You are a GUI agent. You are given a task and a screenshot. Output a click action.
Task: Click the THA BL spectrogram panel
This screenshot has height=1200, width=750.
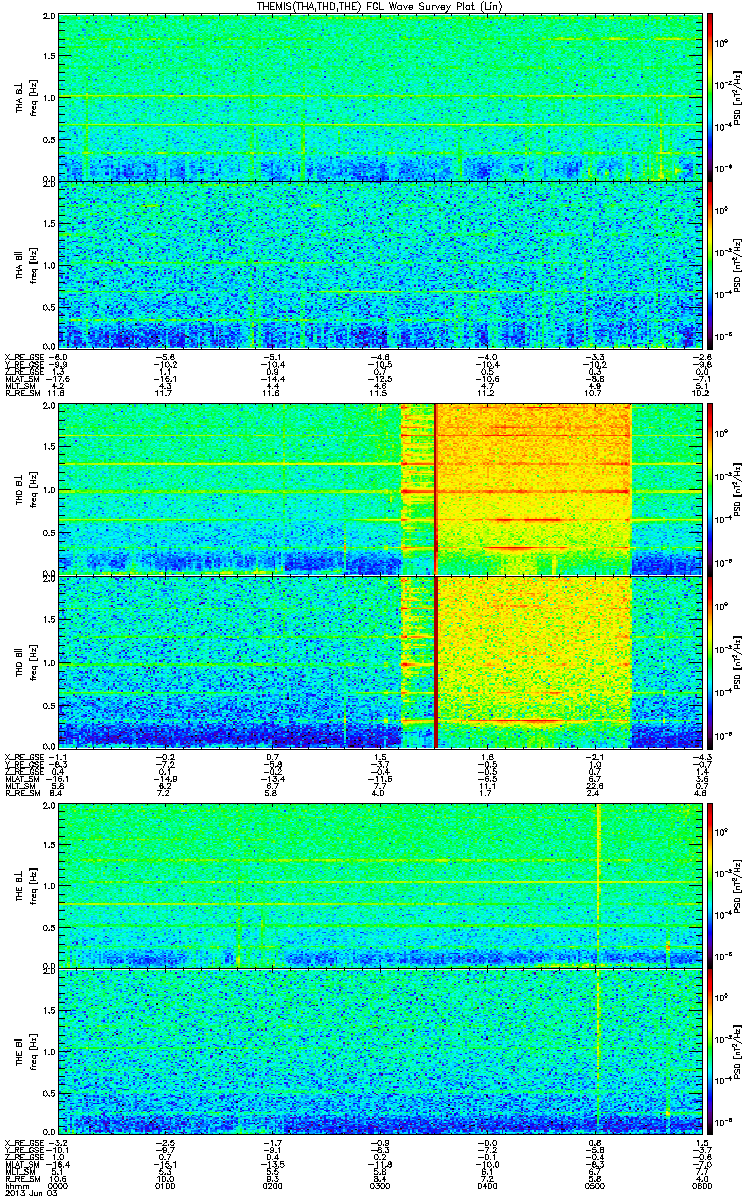tap(380, 97)
